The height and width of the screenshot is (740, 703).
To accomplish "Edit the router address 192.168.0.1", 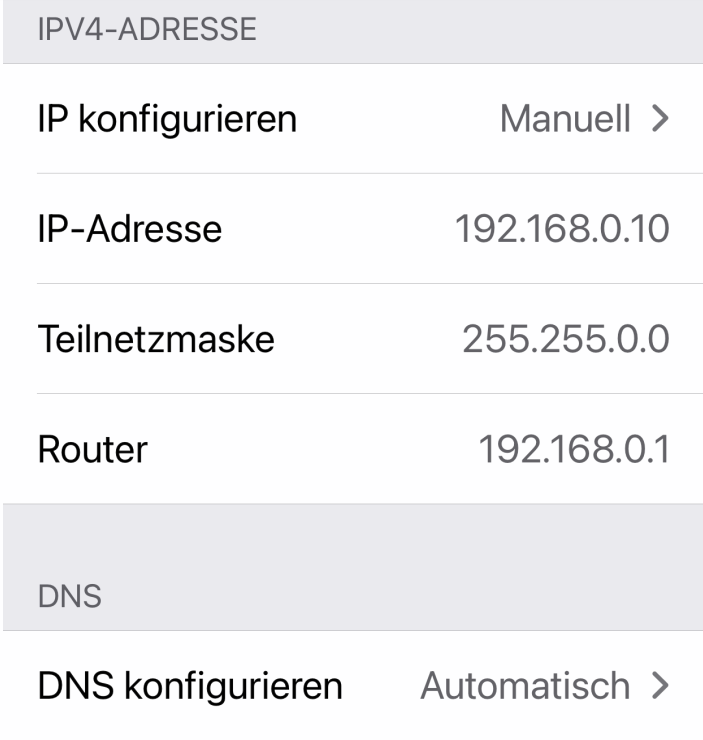I will (573, 449).
